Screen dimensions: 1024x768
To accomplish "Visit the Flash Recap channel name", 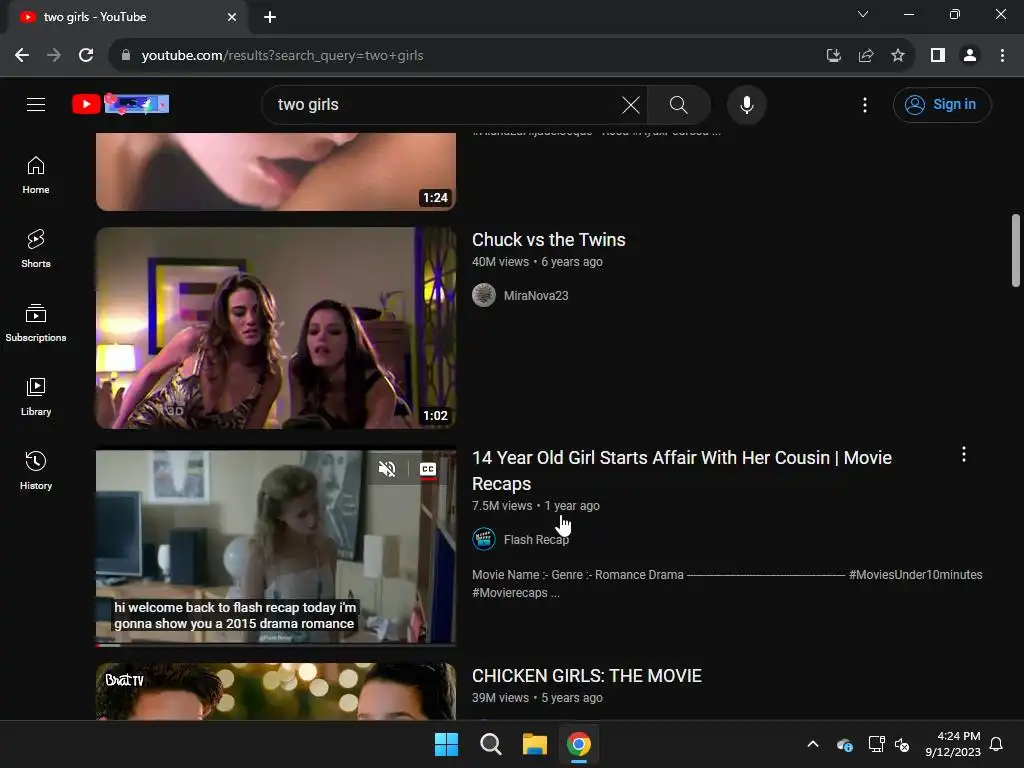I will pos(536,539).
